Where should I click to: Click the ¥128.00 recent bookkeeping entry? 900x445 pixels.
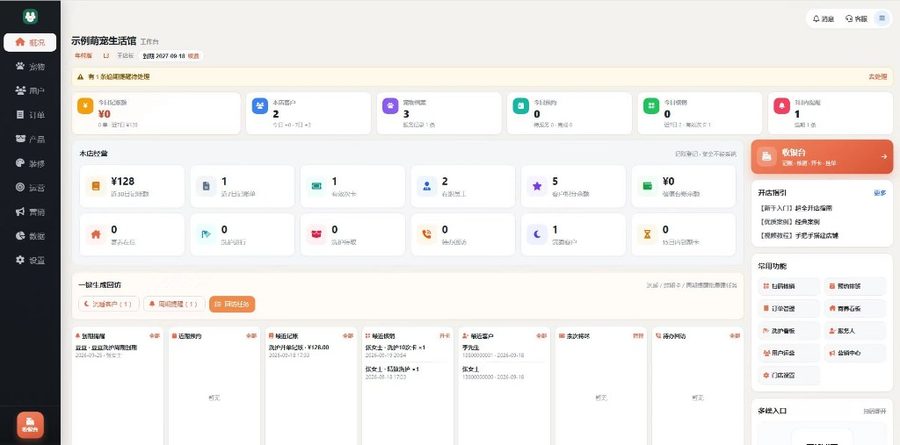click(310, 351)
